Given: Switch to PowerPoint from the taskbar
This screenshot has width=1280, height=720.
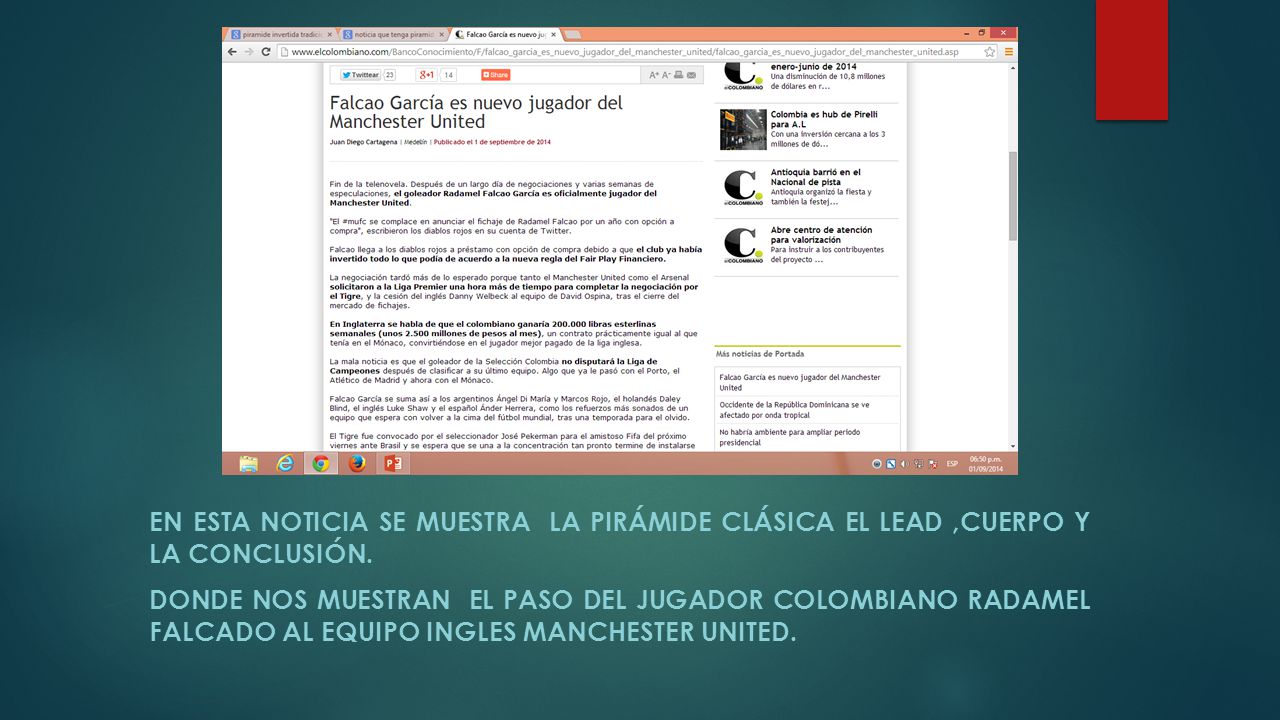Looking at the screenshot, I should point(393,463).
